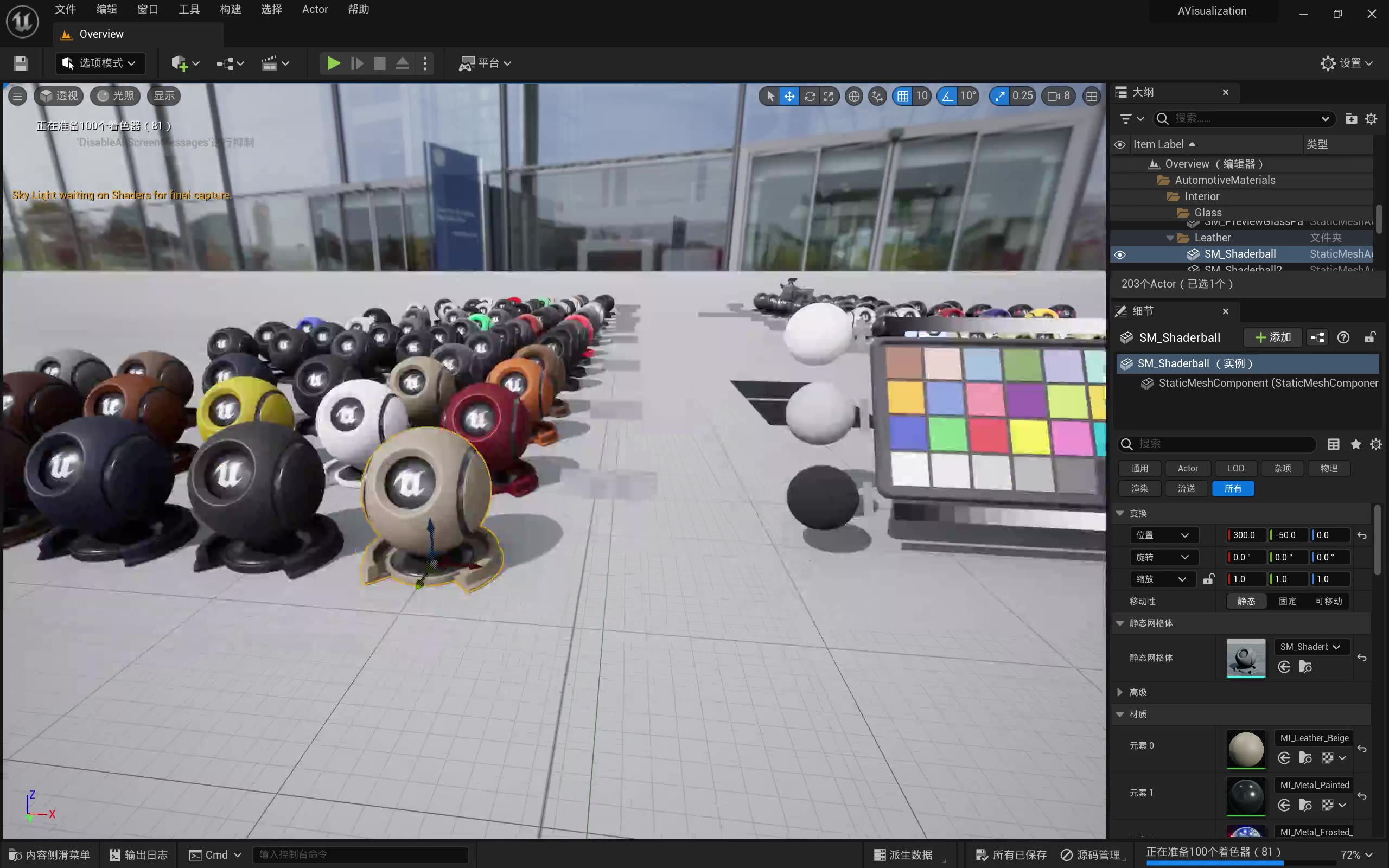Toggle Details panel lock
This screenshot has width=1389, height=868.
(1369, 337)
